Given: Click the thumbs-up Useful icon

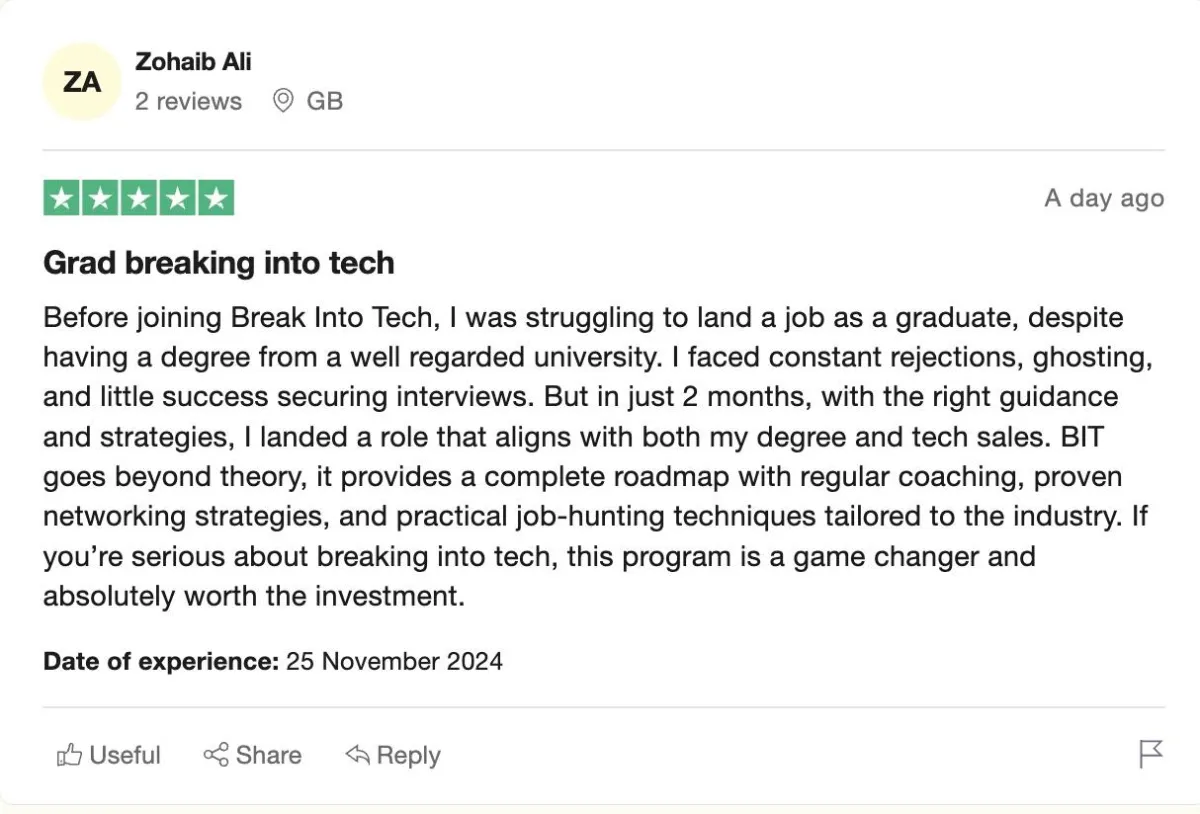Looking at the screenshot, I should (x=69, y=755).
